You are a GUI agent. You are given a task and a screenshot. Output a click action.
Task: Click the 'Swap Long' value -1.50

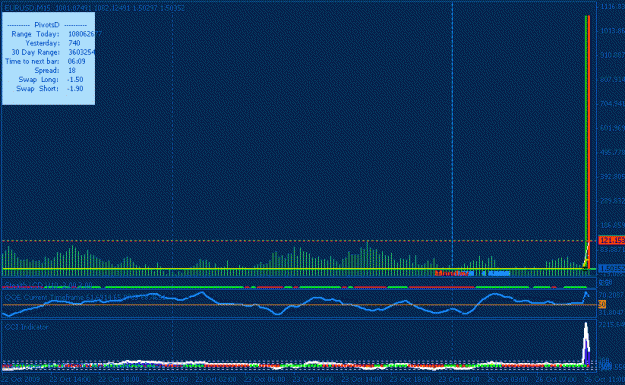point(75,80)
